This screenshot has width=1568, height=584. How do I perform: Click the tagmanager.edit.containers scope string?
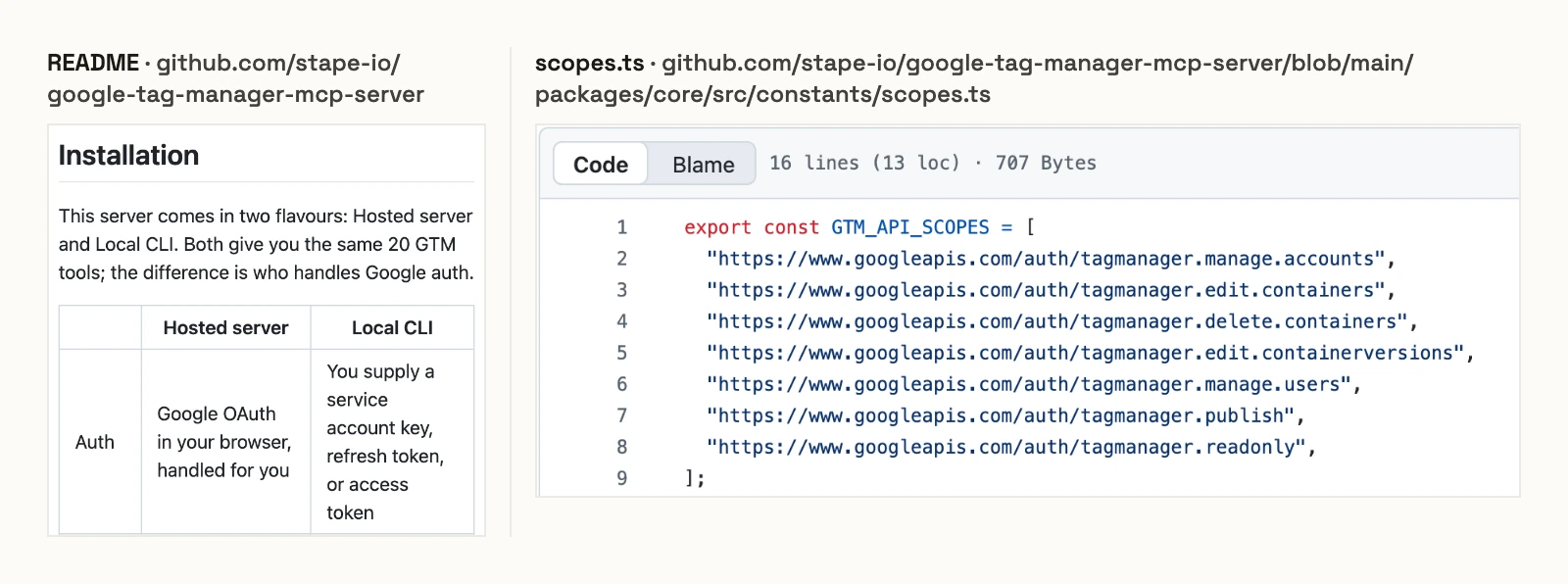pos(1046,290)
